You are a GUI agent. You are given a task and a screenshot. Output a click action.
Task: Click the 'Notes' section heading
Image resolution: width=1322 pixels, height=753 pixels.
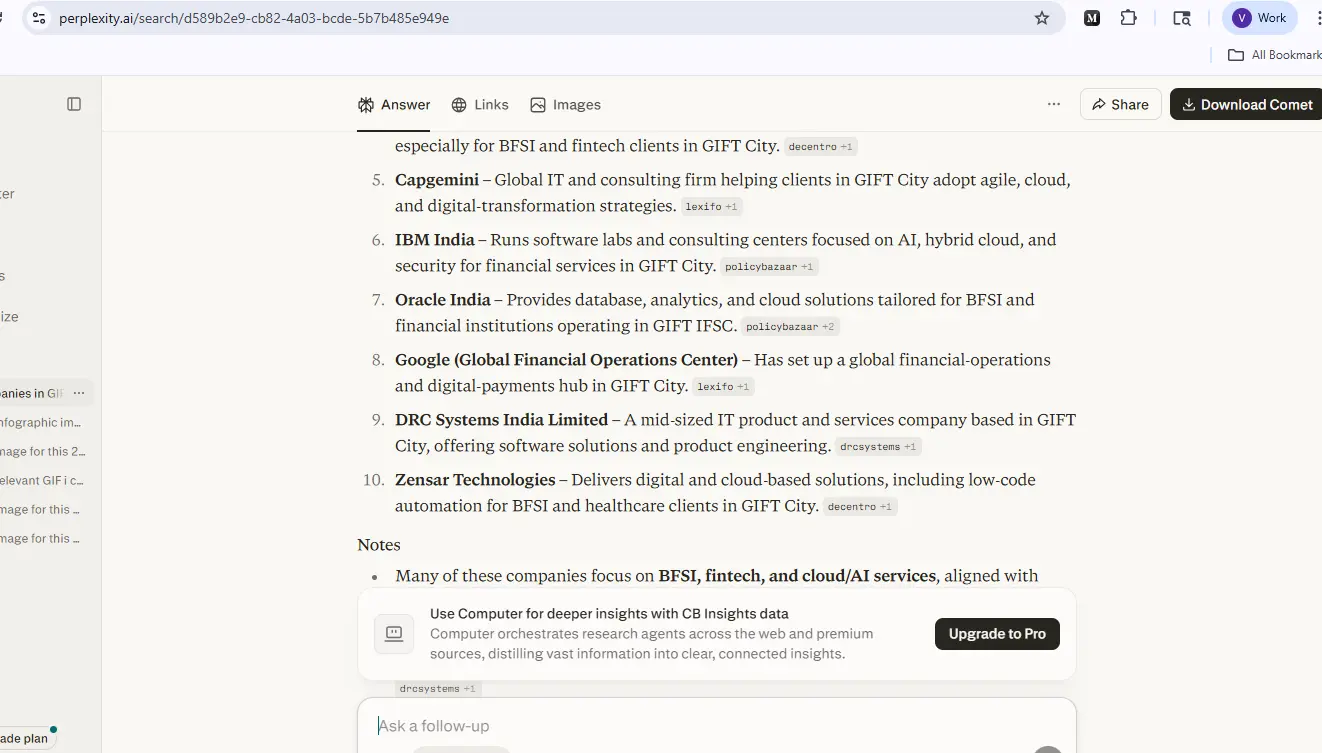pyautogui.click(x=379, y=545)
